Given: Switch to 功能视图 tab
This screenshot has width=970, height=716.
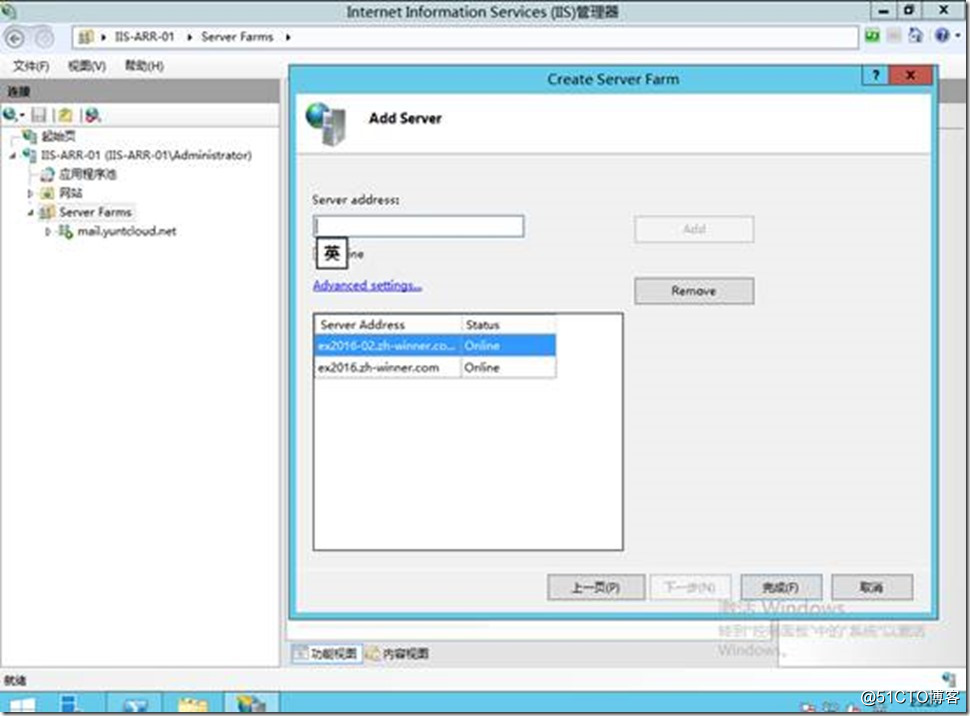Looking at the screenshot, I should pos(327,653).
